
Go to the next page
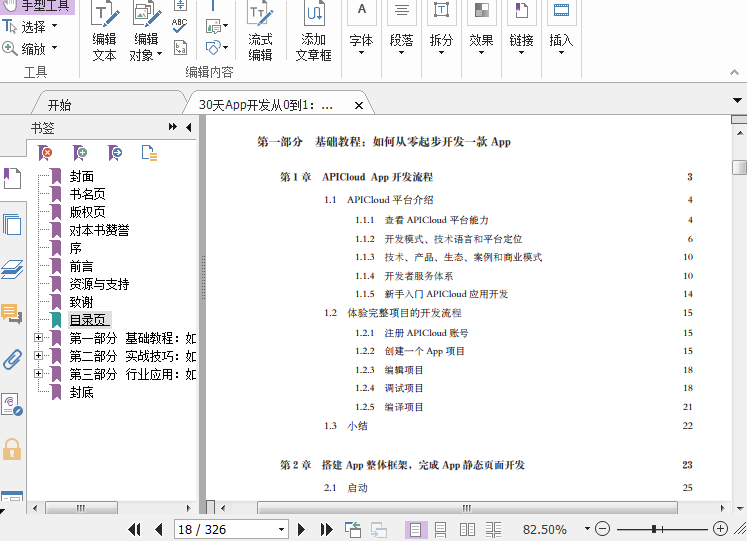pyautogui.click(x=301, y=530)
